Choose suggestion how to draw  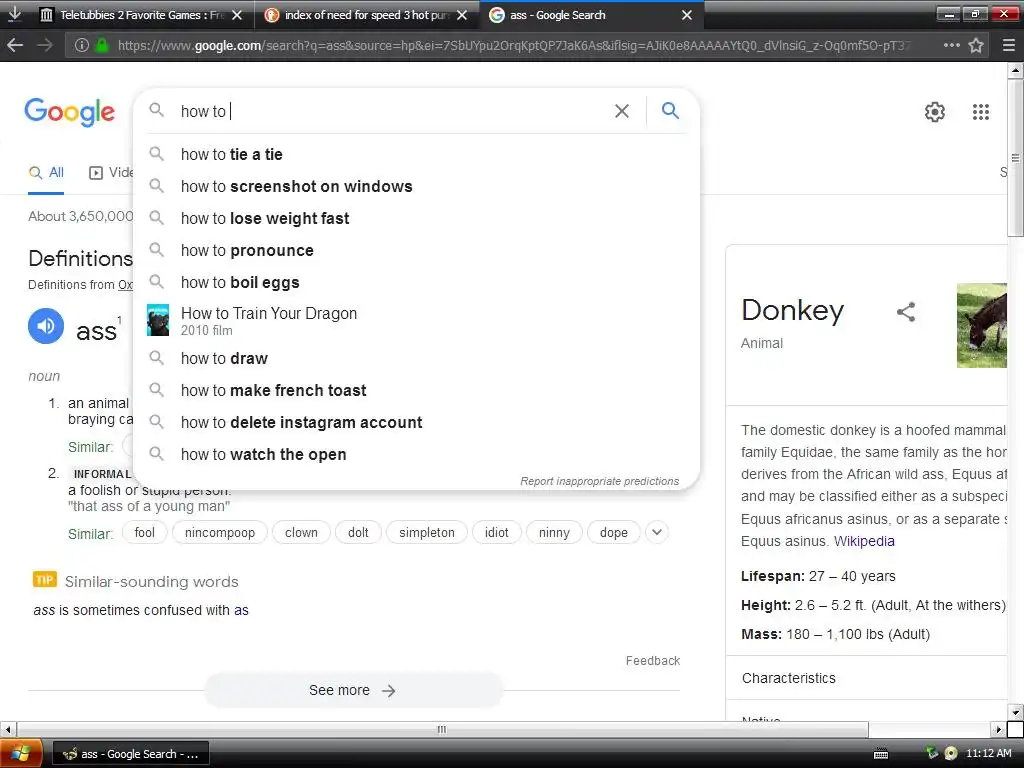point(416,359)
